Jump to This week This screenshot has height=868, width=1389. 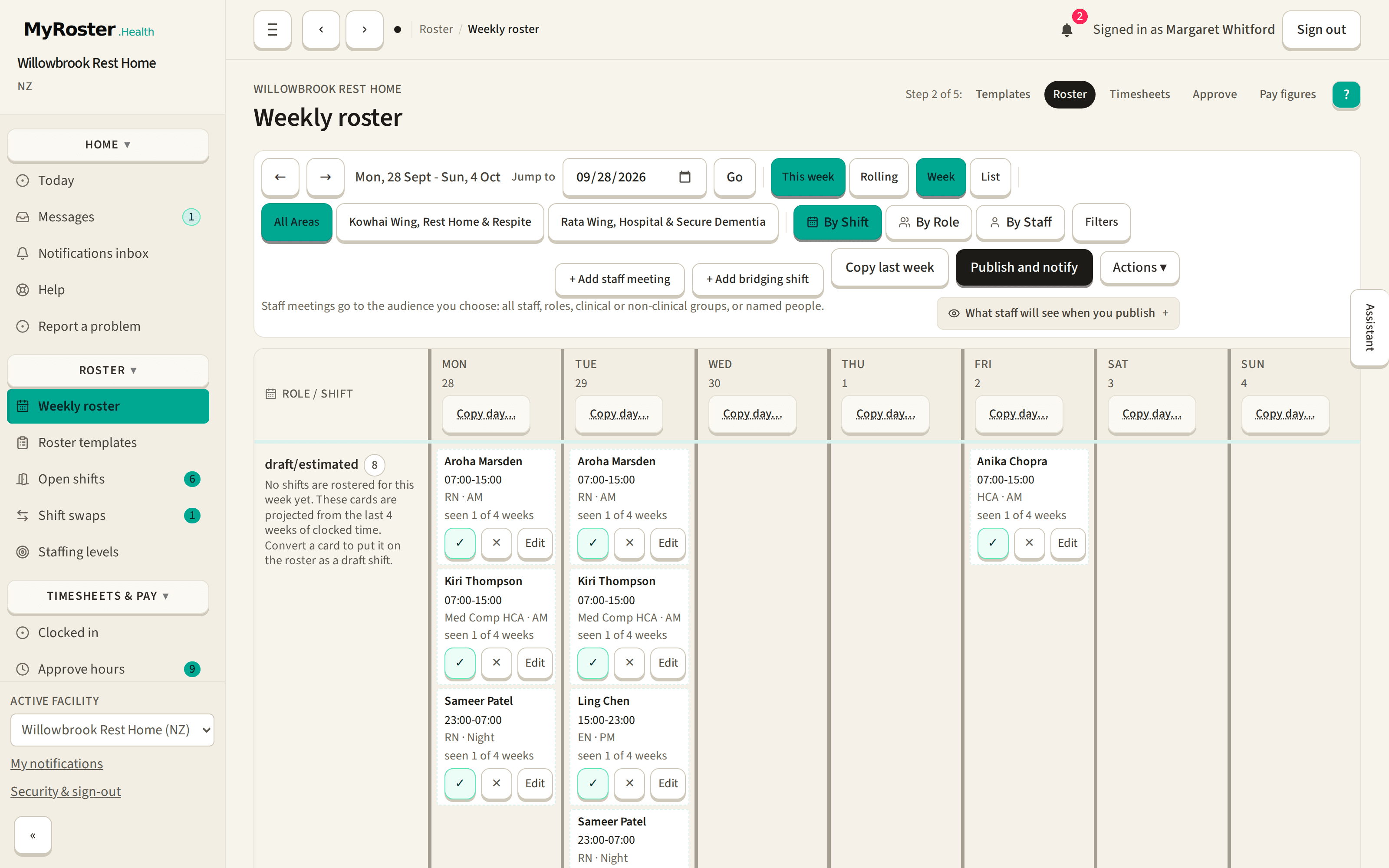tap(807, 177)
